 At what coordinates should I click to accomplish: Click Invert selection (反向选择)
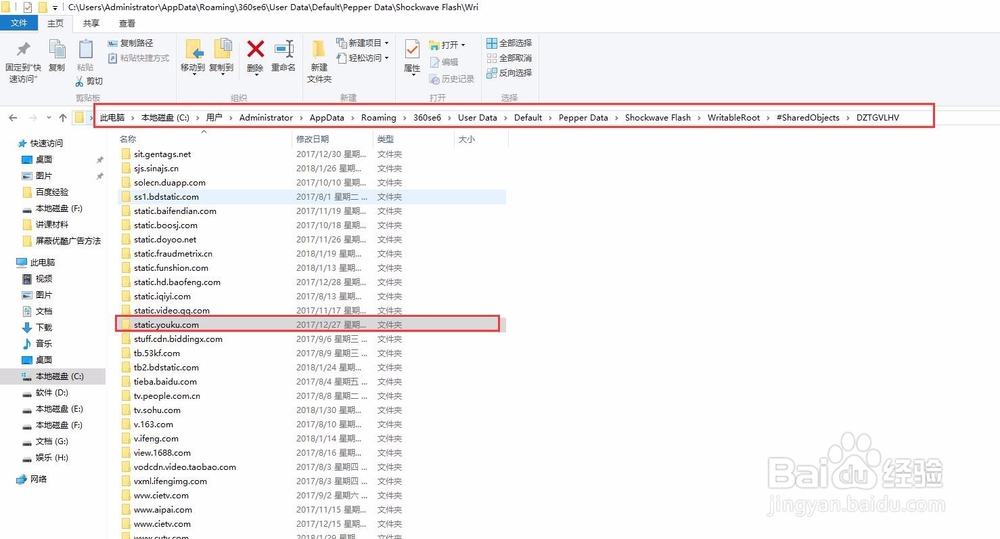pos(509,73)
